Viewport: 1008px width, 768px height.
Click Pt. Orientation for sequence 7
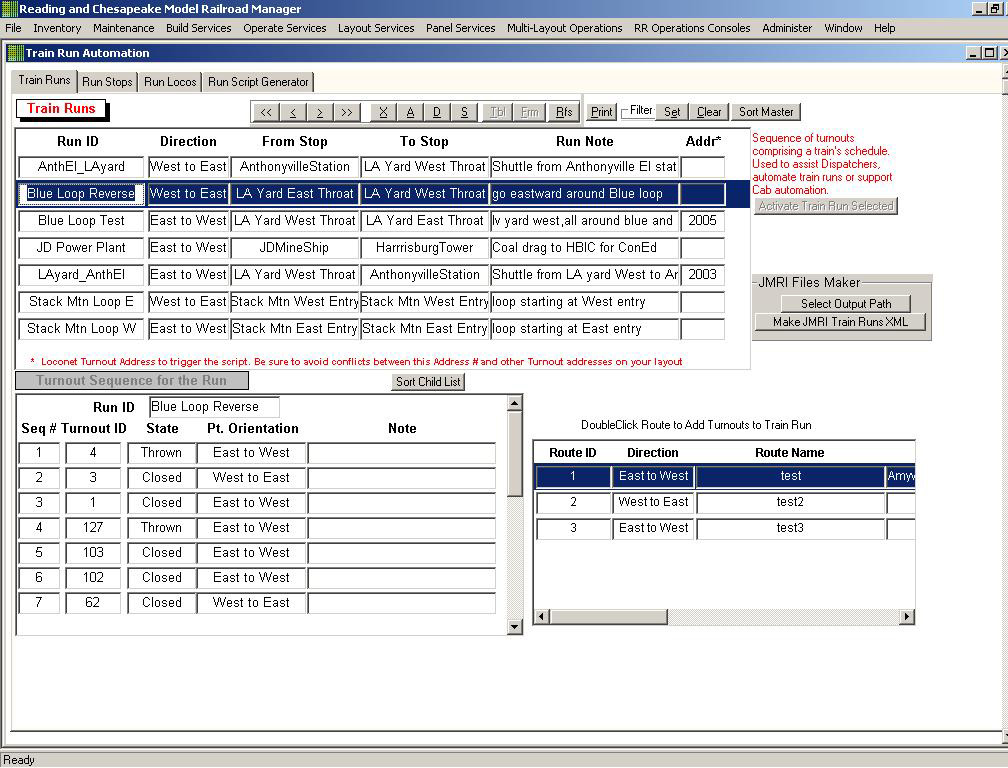[x=251, y=603]
